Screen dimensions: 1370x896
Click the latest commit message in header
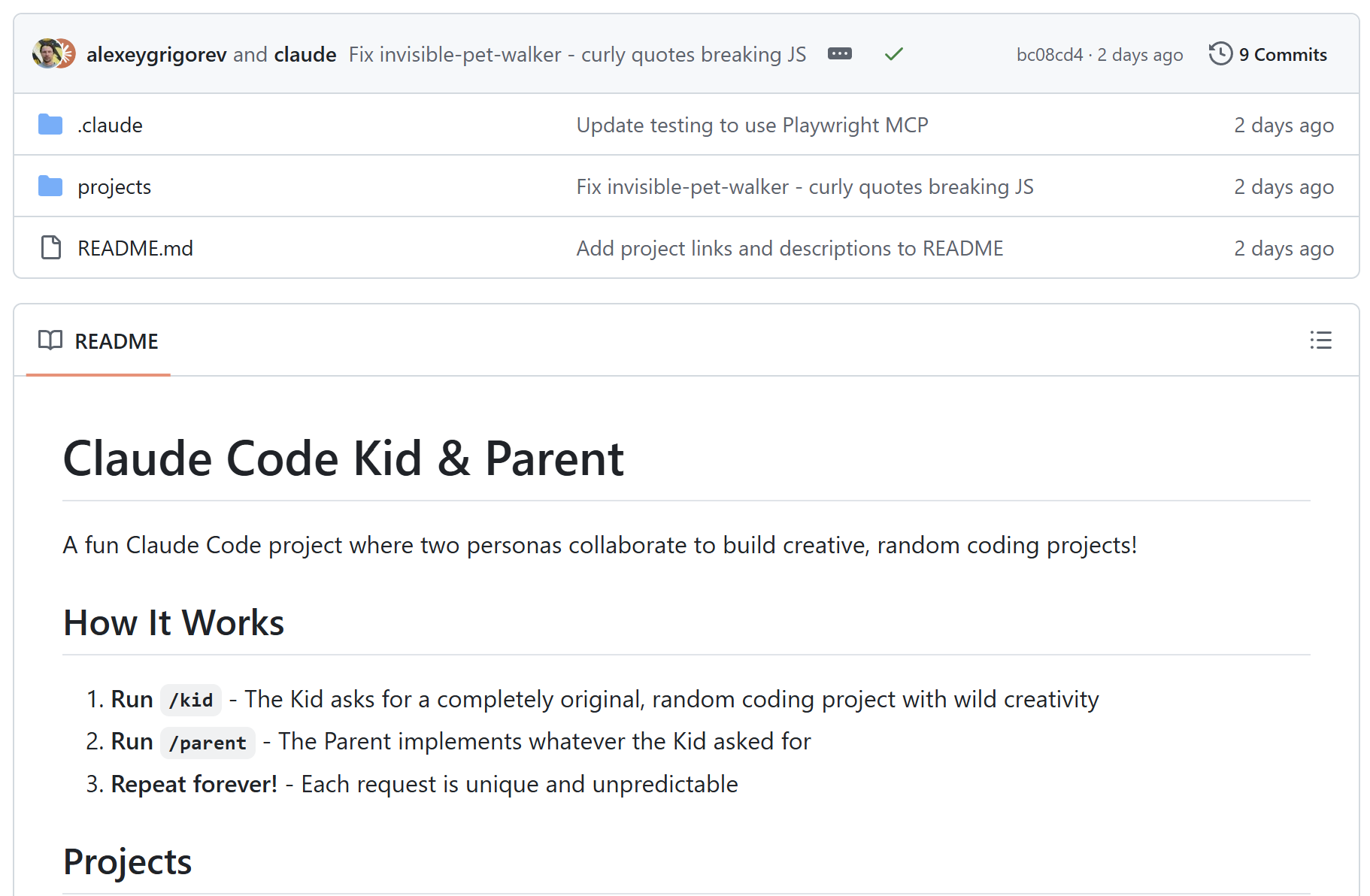coord(577,55)
